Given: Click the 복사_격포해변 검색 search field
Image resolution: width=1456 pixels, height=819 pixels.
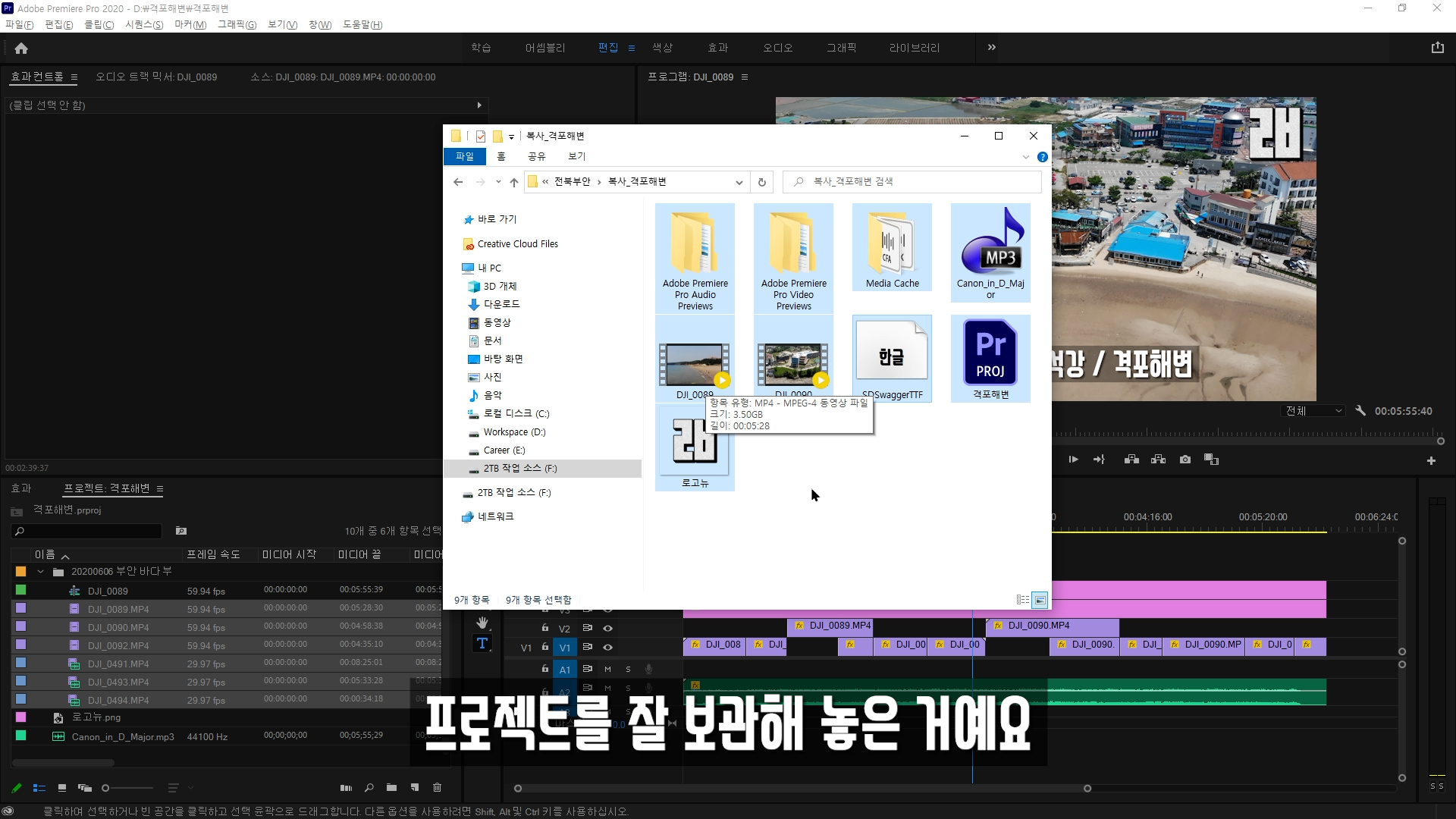Looking at the screenshot, I should coord(918,182).
